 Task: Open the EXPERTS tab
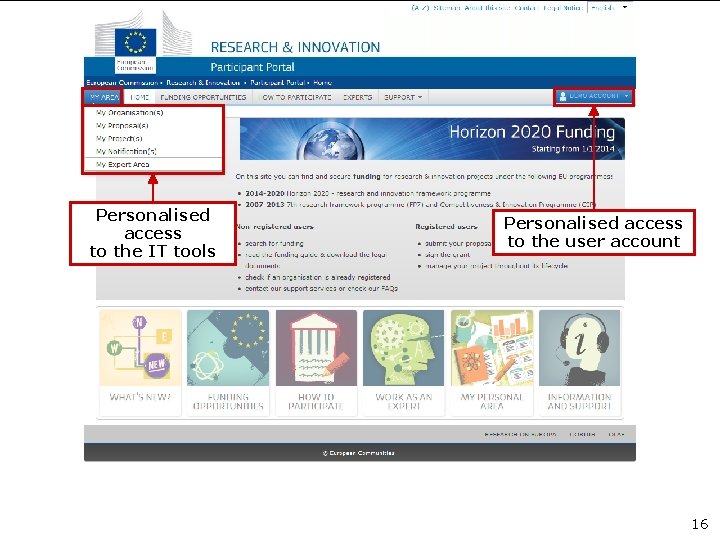[358, 97]
